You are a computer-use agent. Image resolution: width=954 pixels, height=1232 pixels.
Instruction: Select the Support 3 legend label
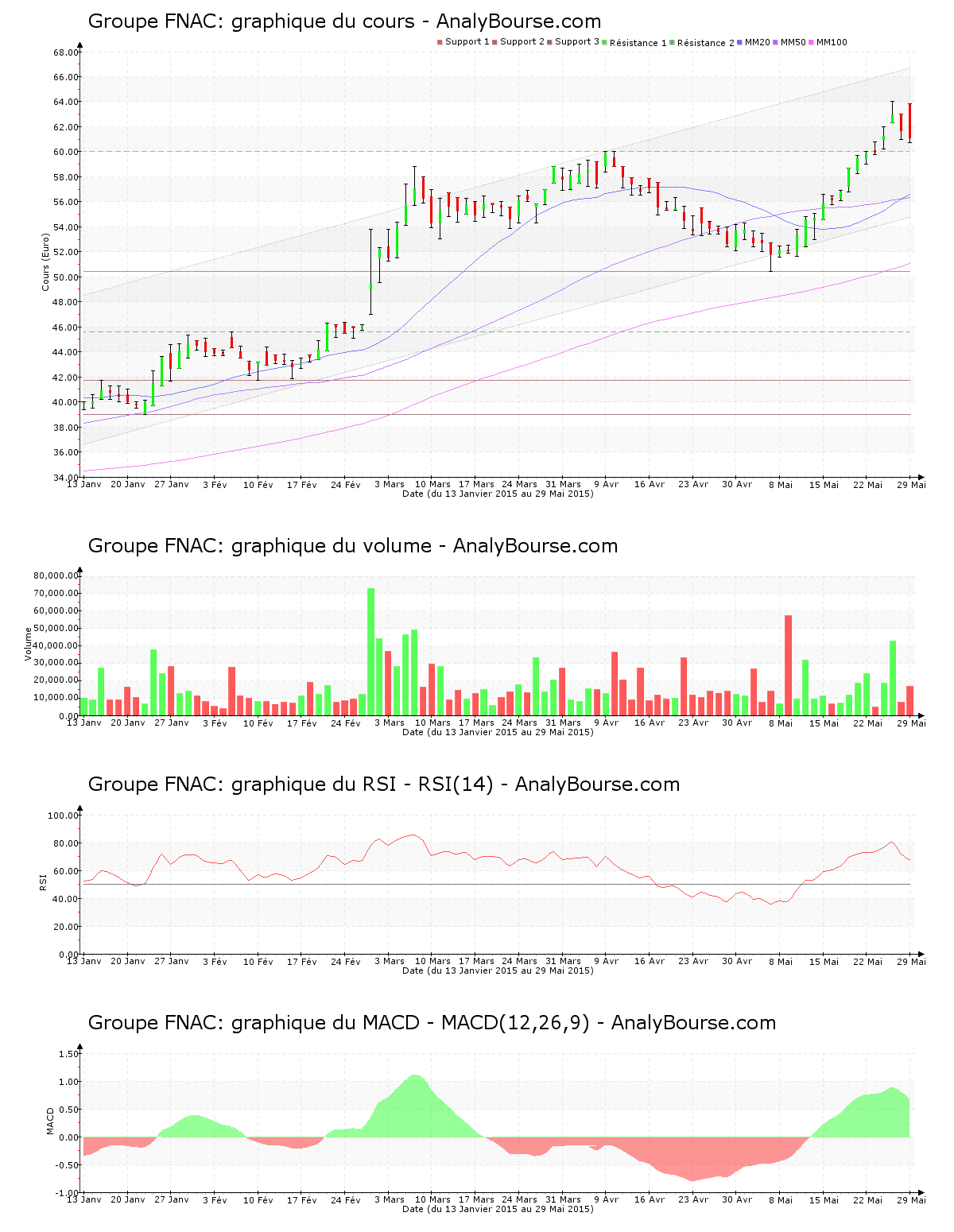coord(577,42)
